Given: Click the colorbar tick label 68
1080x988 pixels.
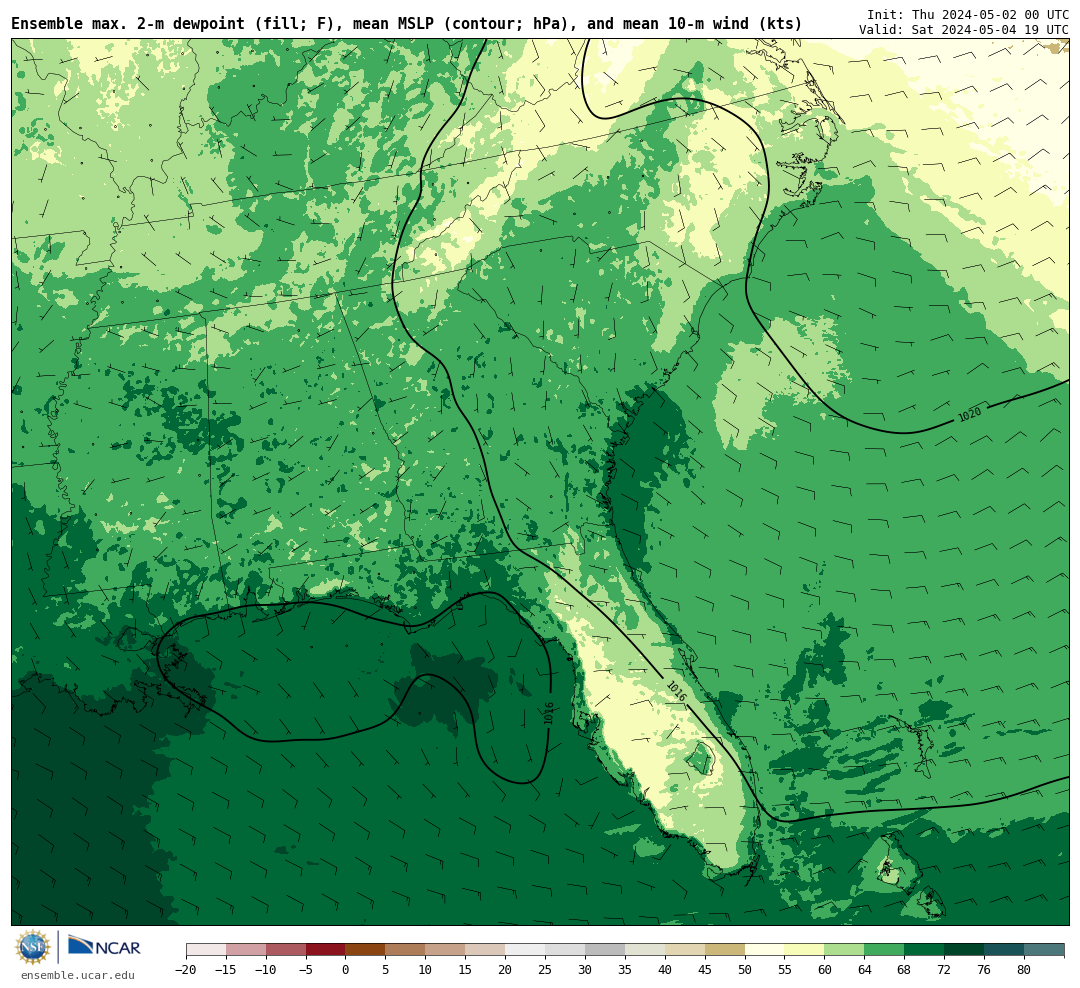Looking at the screenshot, I should tap(905, 970).
